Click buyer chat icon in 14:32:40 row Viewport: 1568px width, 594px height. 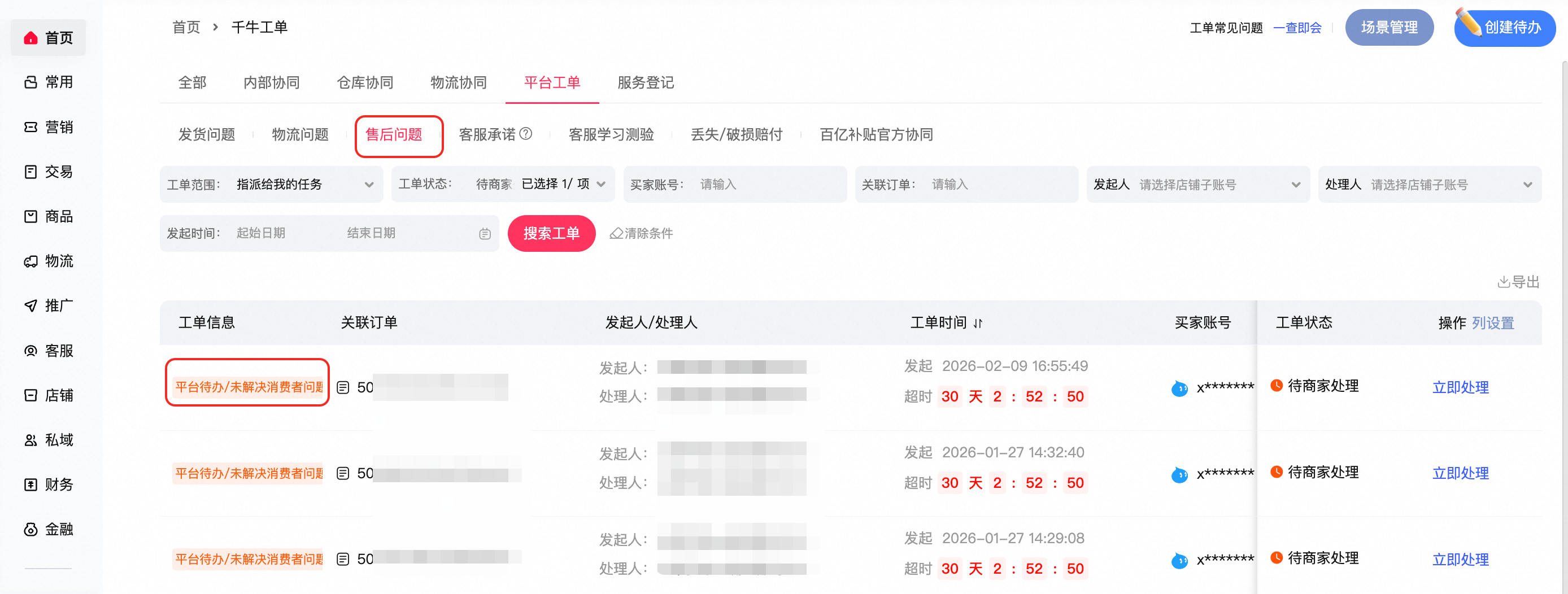[x=1179, y=475]
